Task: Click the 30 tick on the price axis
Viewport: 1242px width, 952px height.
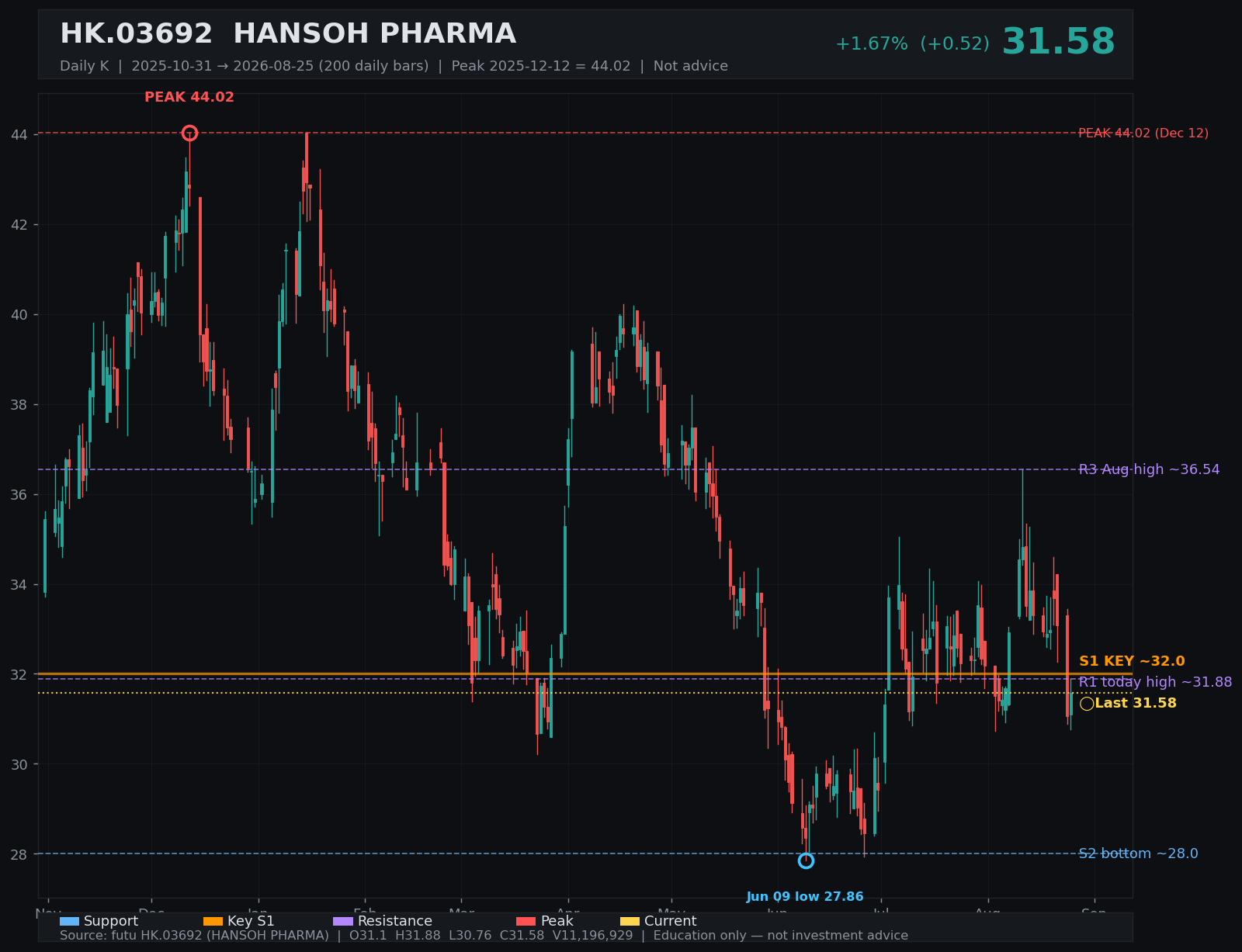Action: click(19, 765)
